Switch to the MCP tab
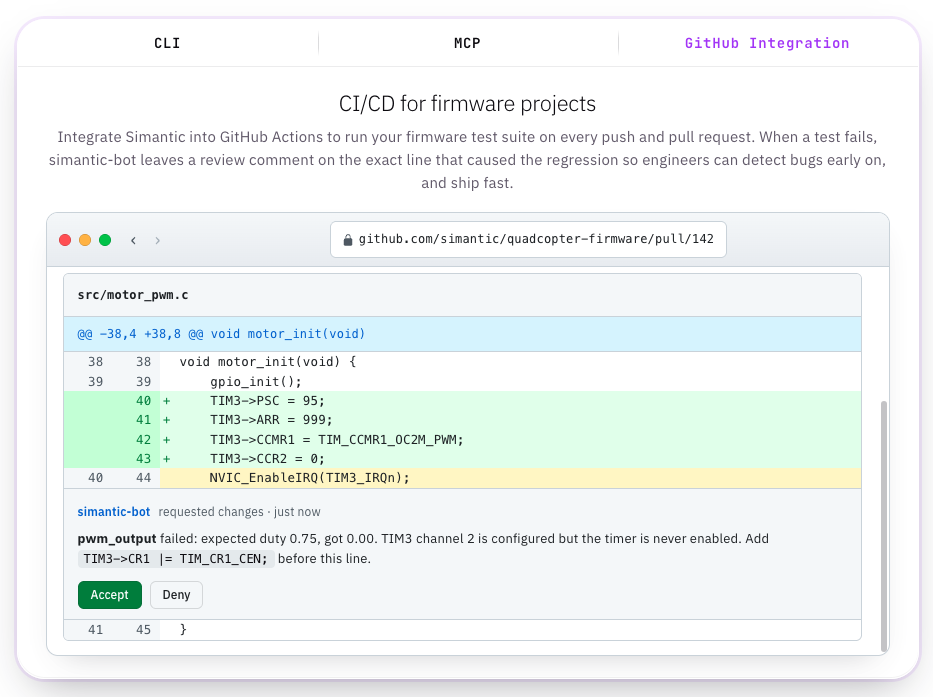 (x=468, y=43)
